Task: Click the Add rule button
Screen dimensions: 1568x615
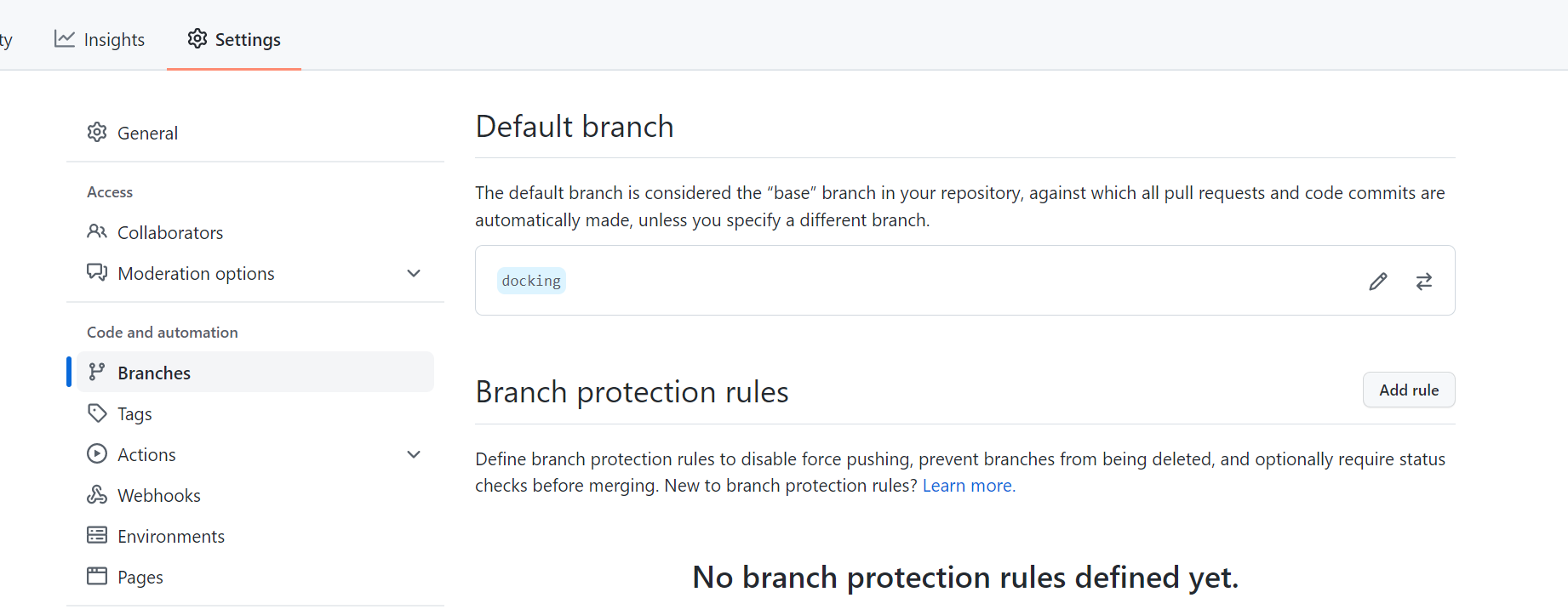Action: point(1409,390)
